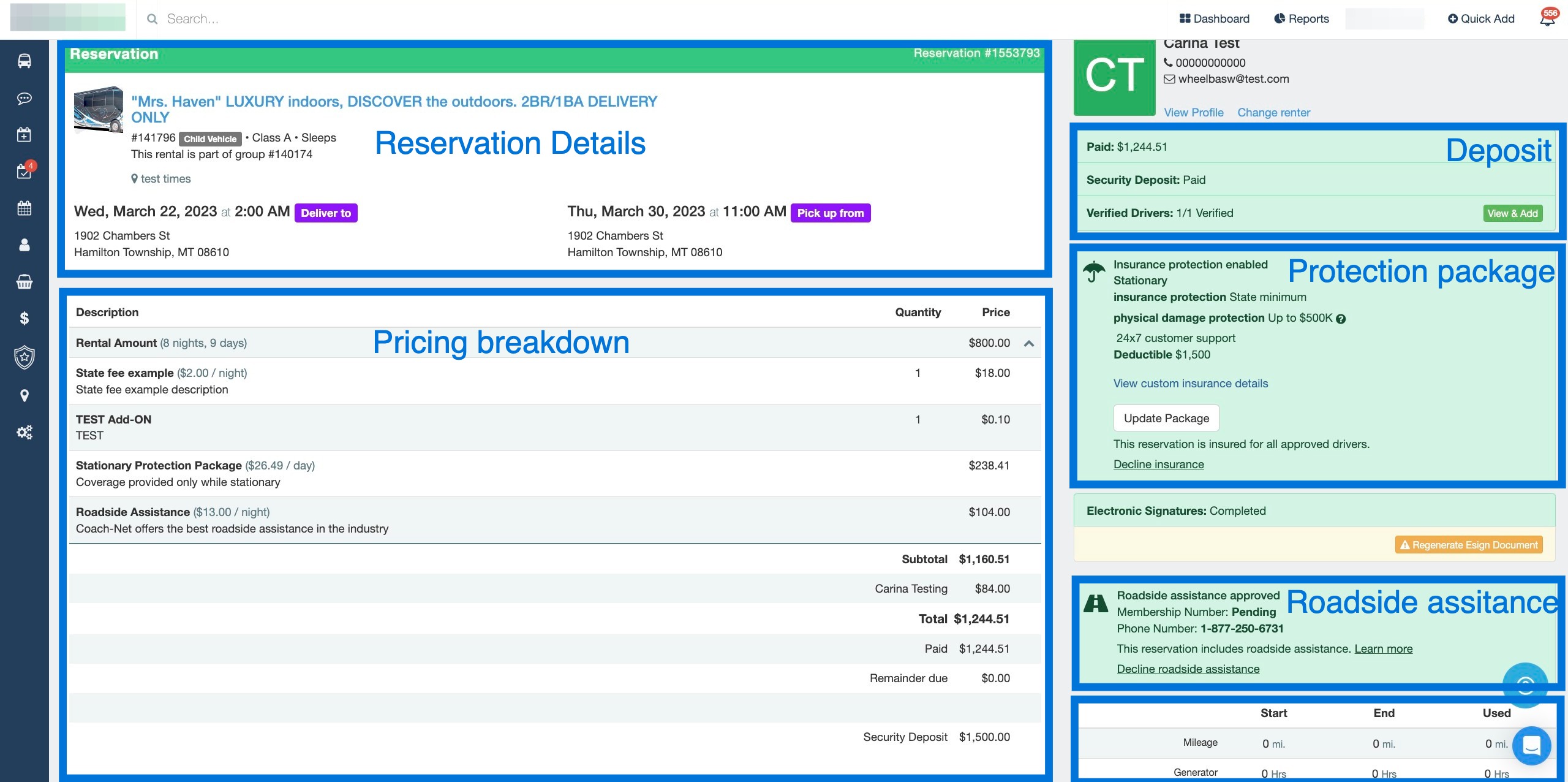Click View & Add for verified drivers
Viewport: 1568px width, 782px height.
coord(1512,213)
